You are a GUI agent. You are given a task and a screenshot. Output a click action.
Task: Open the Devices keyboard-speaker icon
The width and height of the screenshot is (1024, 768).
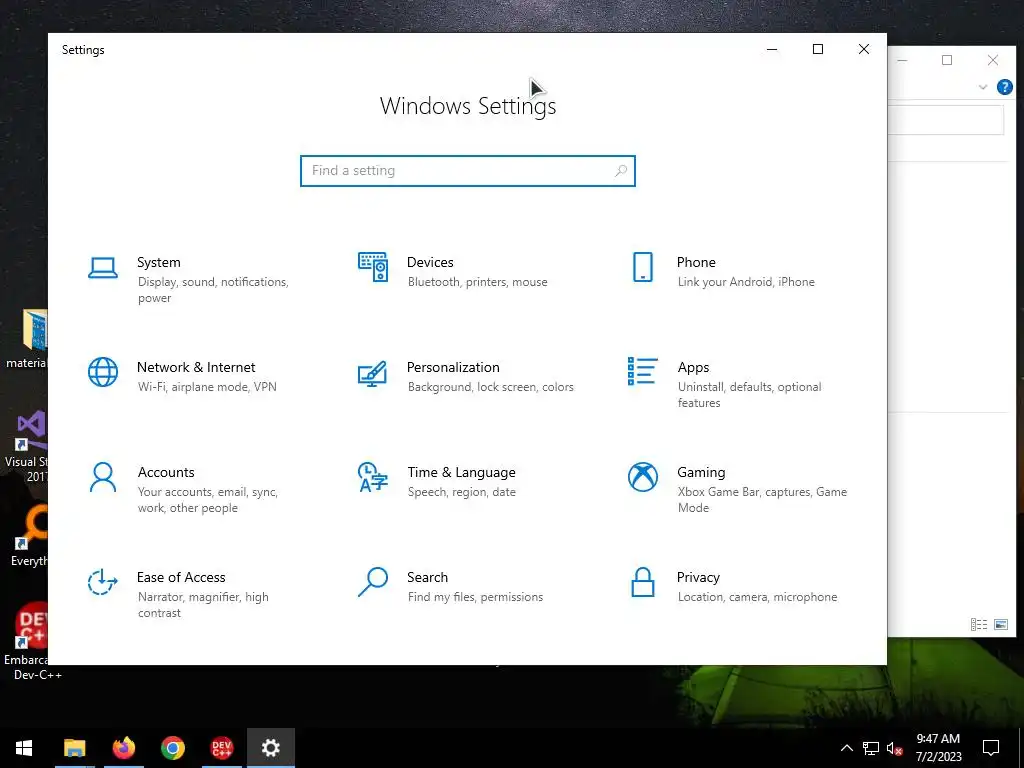(x=373, y=267)
